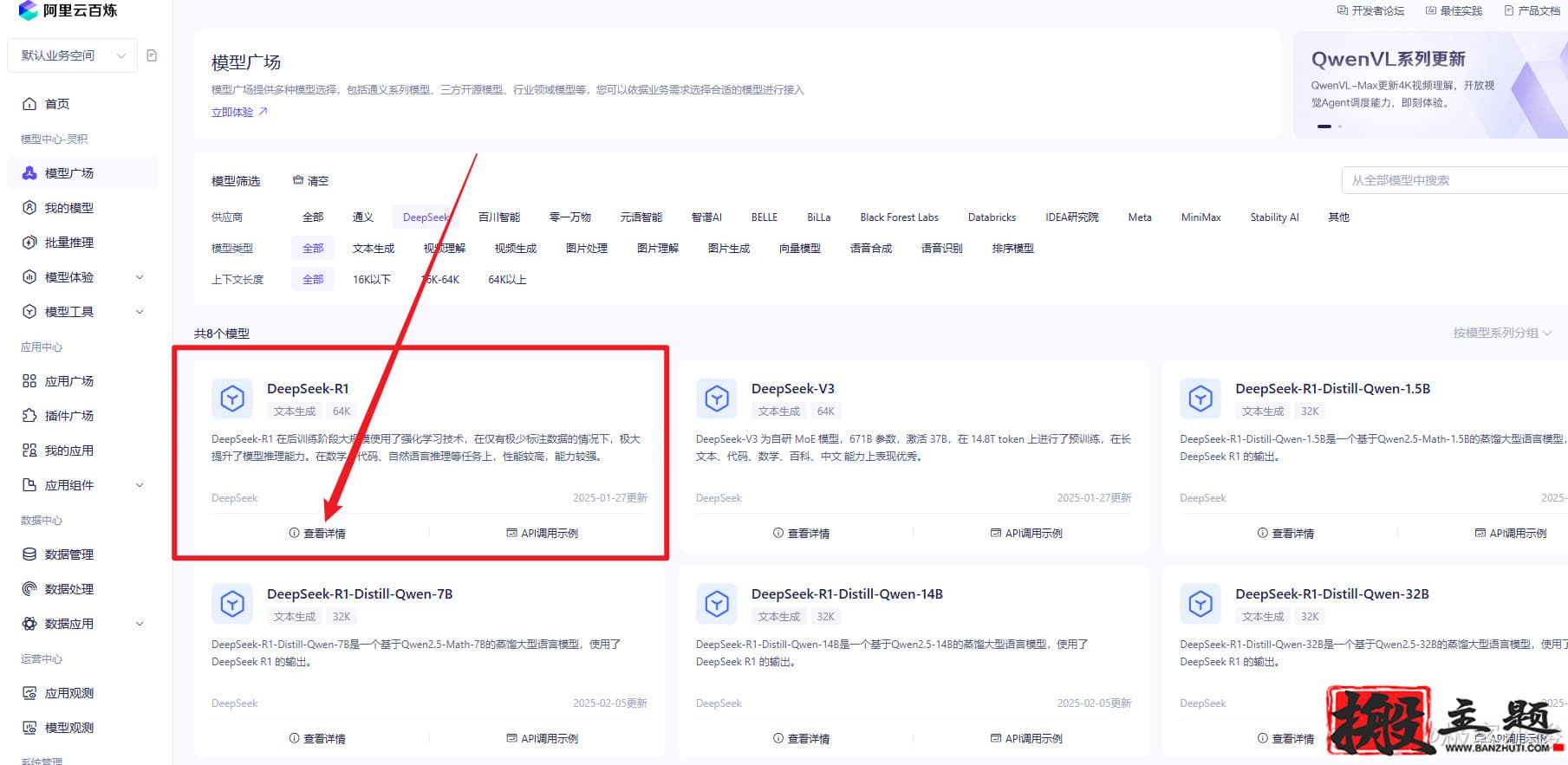The width and height of the screenshot is (1568, 765).
Task: Expand the 数据应用 sidebar menu
Action: click(140, 624)
